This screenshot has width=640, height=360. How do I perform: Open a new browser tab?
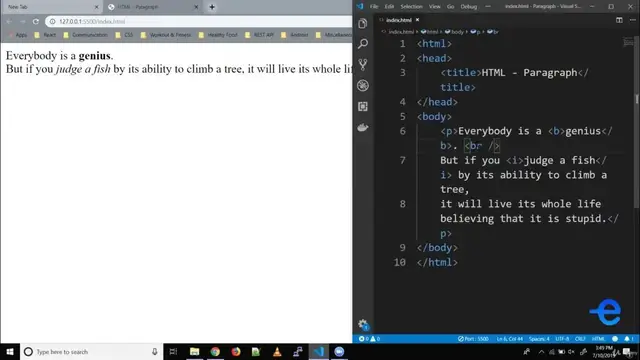click(212, 7)
